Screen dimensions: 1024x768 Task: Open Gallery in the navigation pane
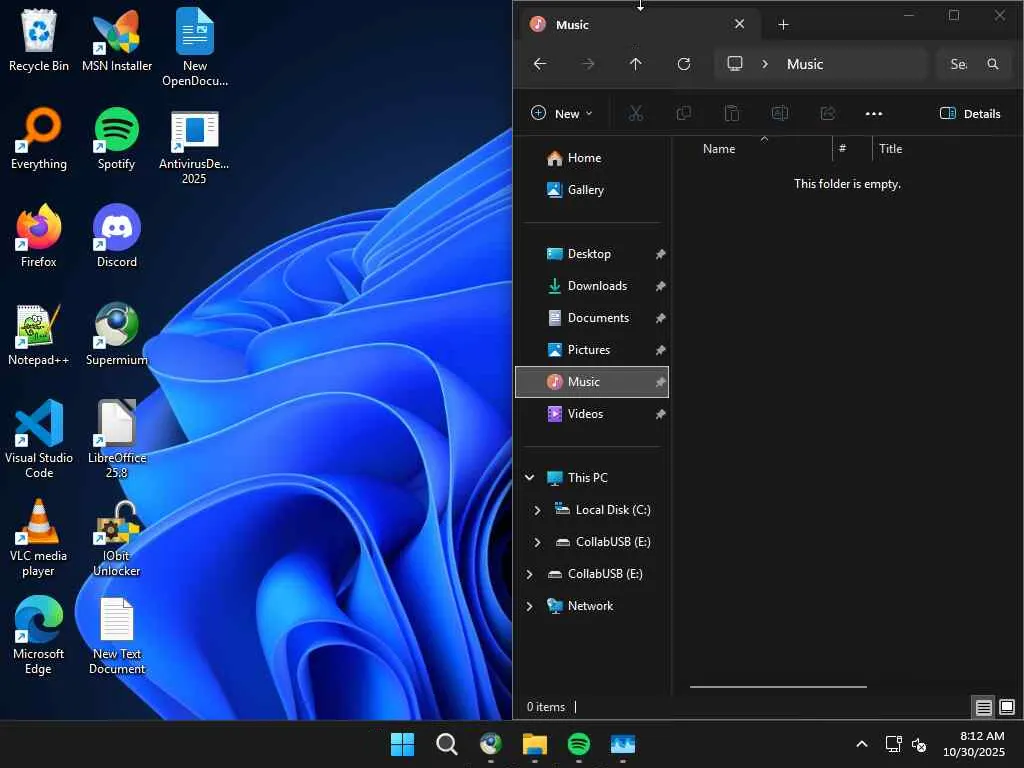pyautogui.click(x=592, y=190)
